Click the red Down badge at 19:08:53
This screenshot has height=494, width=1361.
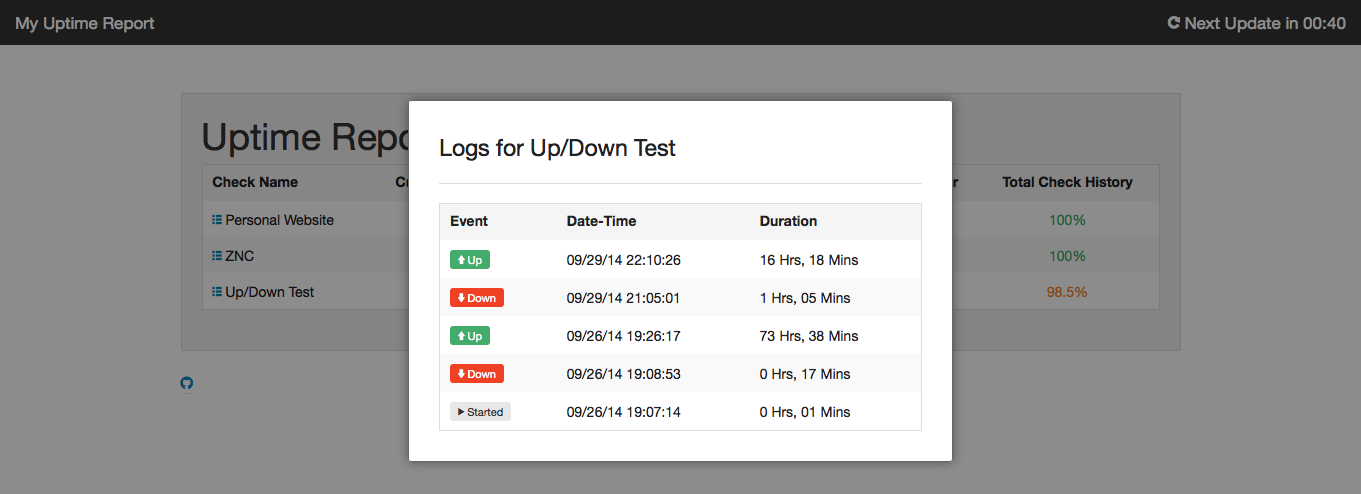[x=477, y=374]
